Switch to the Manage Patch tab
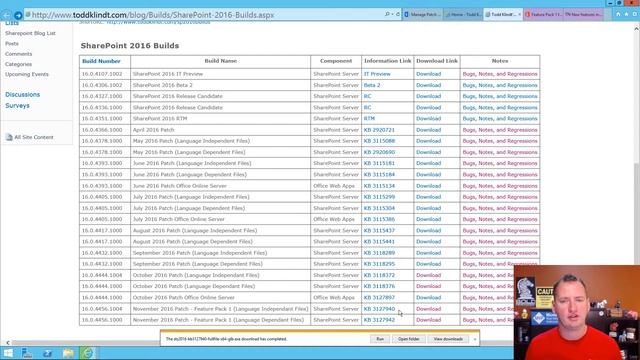 click(422, 15)
